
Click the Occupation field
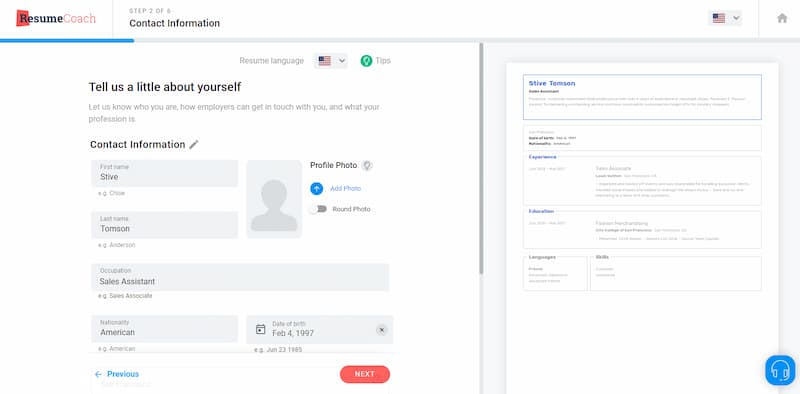(240, 277)
